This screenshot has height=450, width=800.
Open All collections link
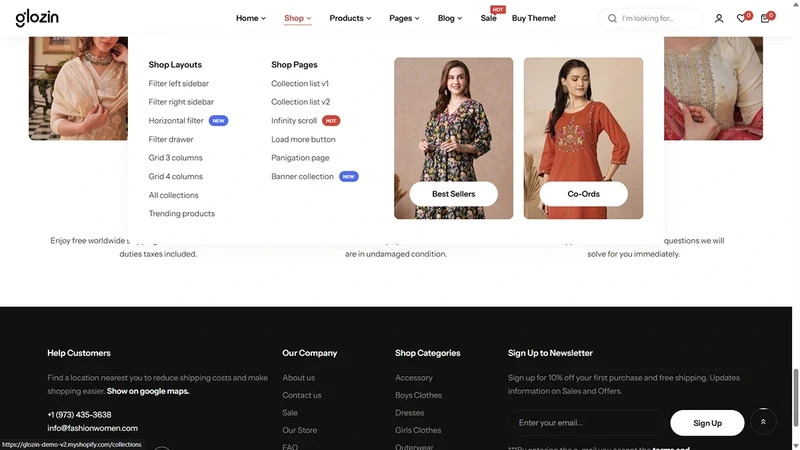(173, 195)
